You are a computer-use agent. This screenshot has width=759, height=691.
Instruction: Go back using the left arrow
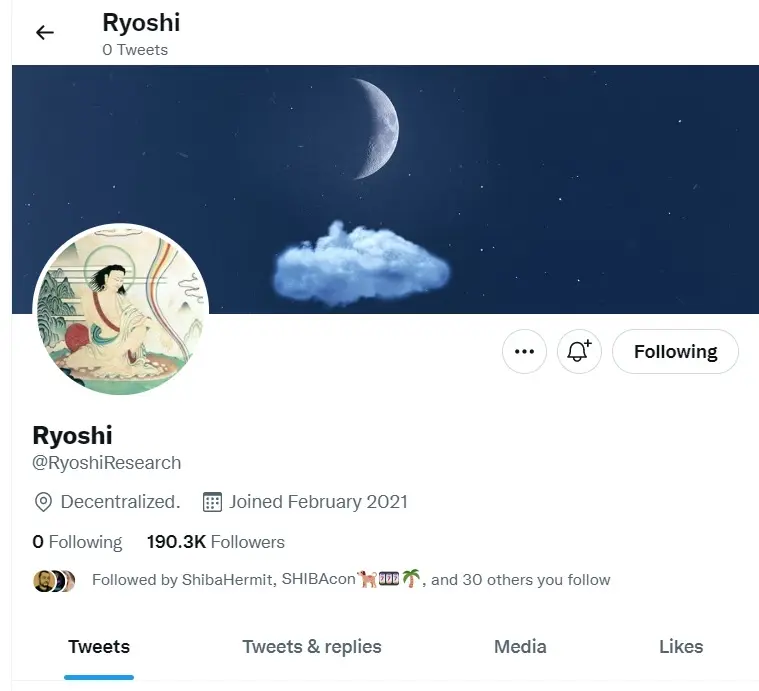(x=45, y=32)
